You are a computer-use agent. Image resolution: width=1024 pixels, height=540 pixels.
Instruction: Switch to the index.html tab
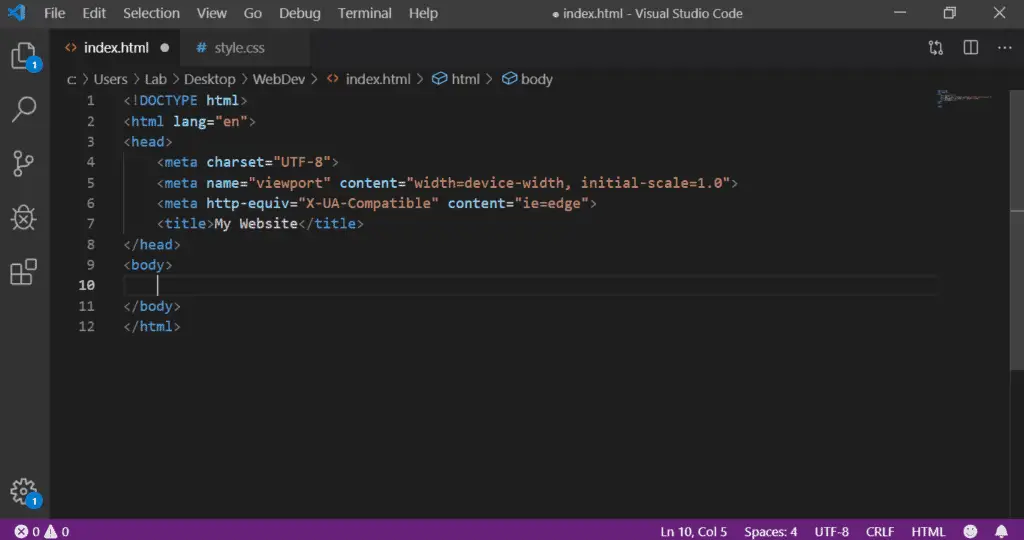(x=116, y=48)
